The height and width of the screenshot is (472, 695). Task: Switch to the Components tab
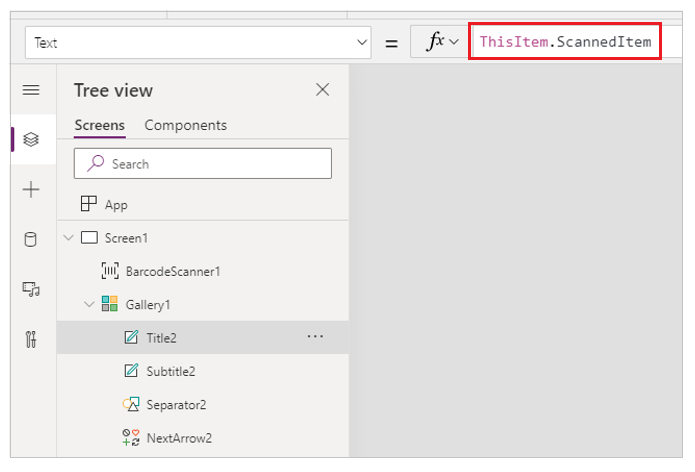tap(185, 125)
